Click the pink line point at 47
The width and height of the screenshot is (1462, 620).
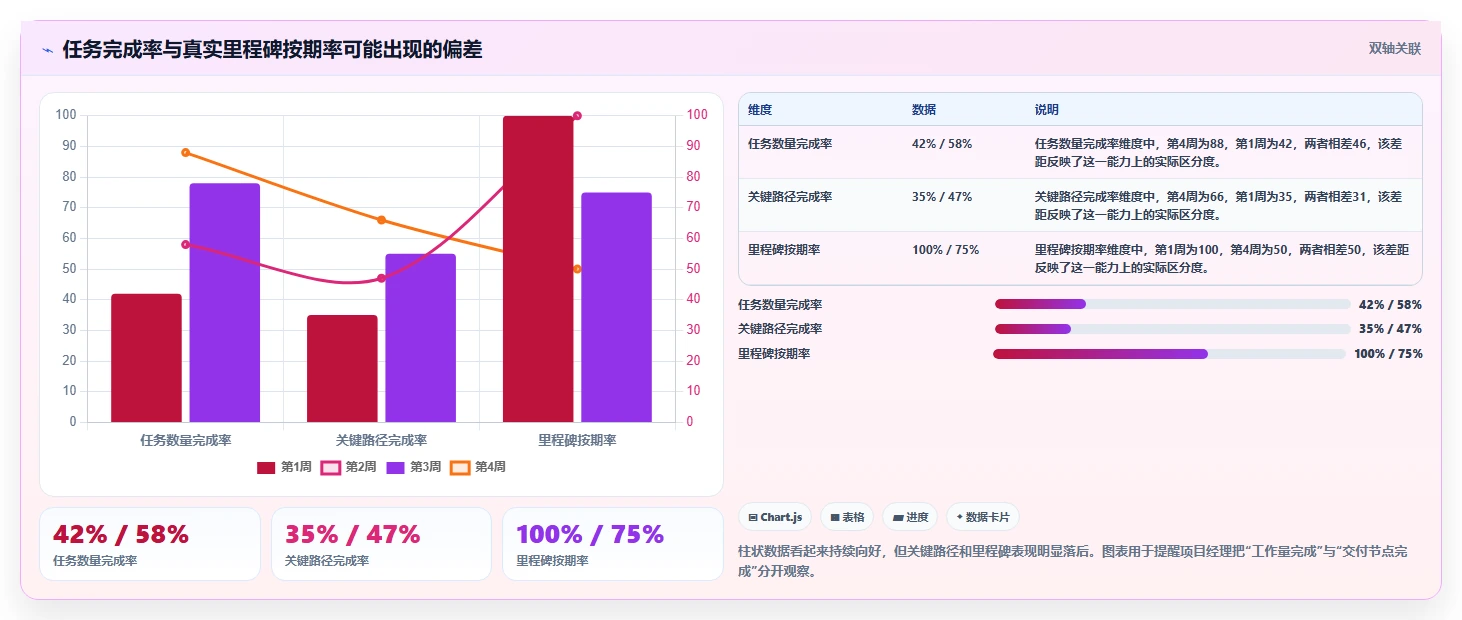pyautogui.click(x=381, y=278)
